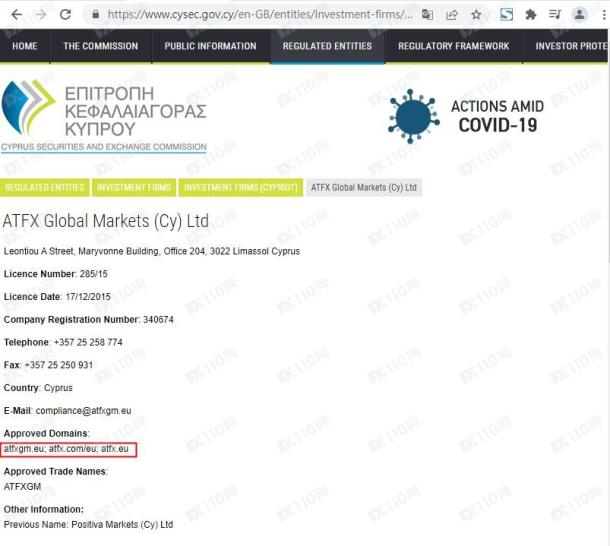Screen dimensions: 610x546
Task: Click ATFX Global Markets (Cy) Ltd breadcrumb
Action: pyautogui.click(x=364, y=188)
